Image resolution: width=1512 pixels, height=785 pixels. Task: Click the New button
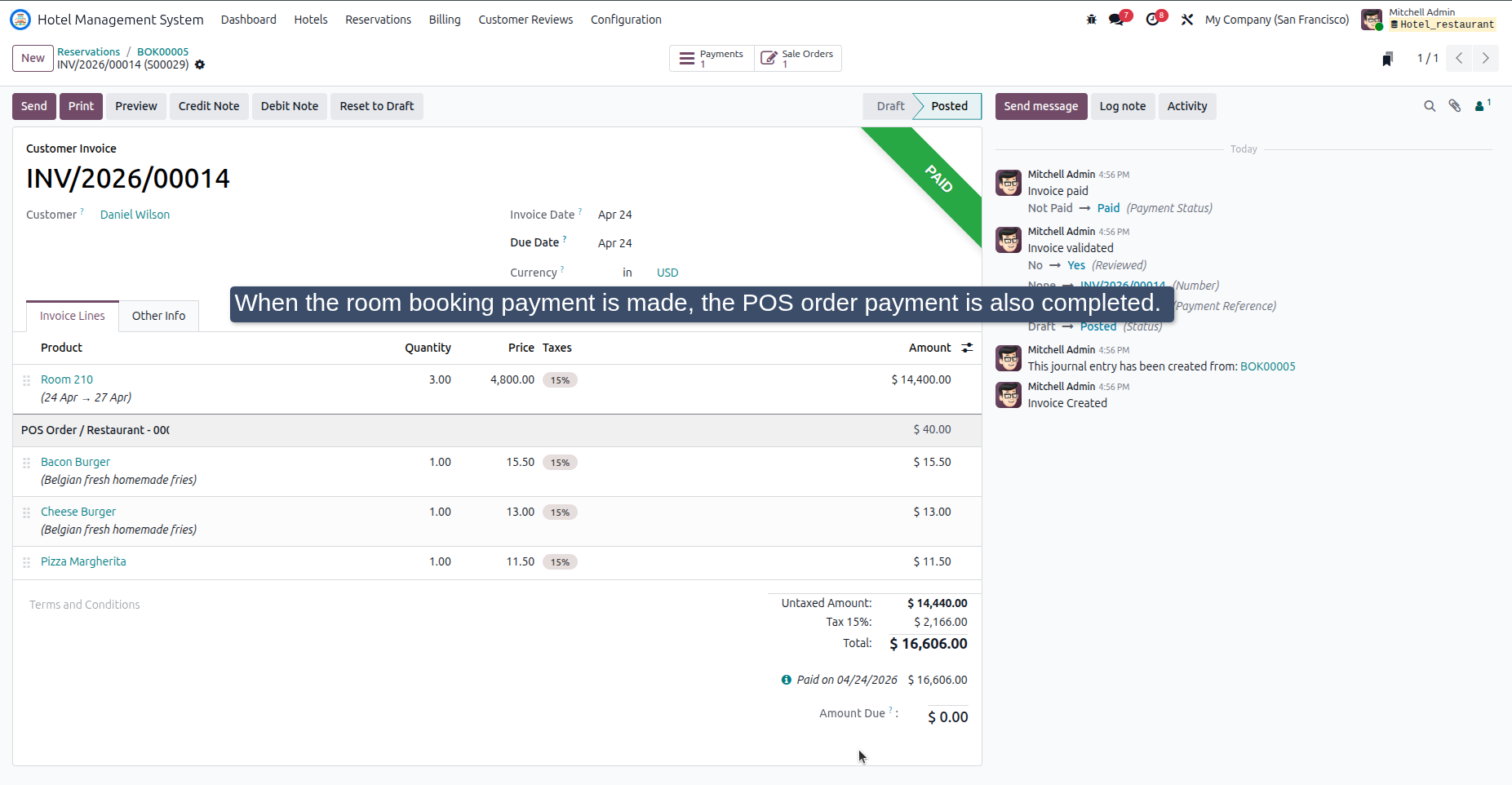click(x=33, y=58)
